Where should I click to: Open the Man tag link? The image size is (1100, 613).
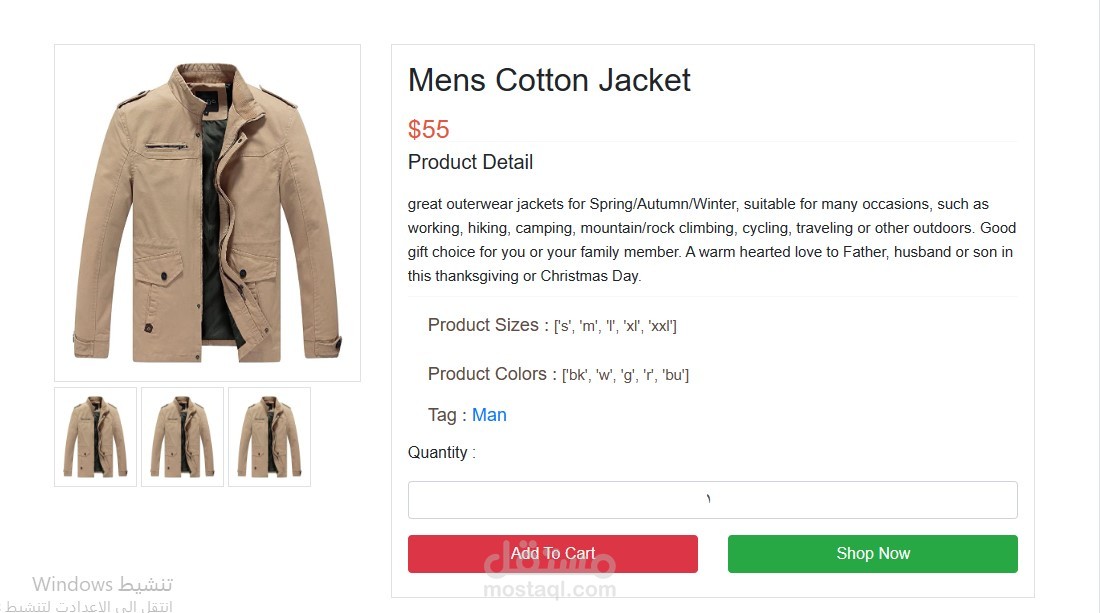click(489, 415)
